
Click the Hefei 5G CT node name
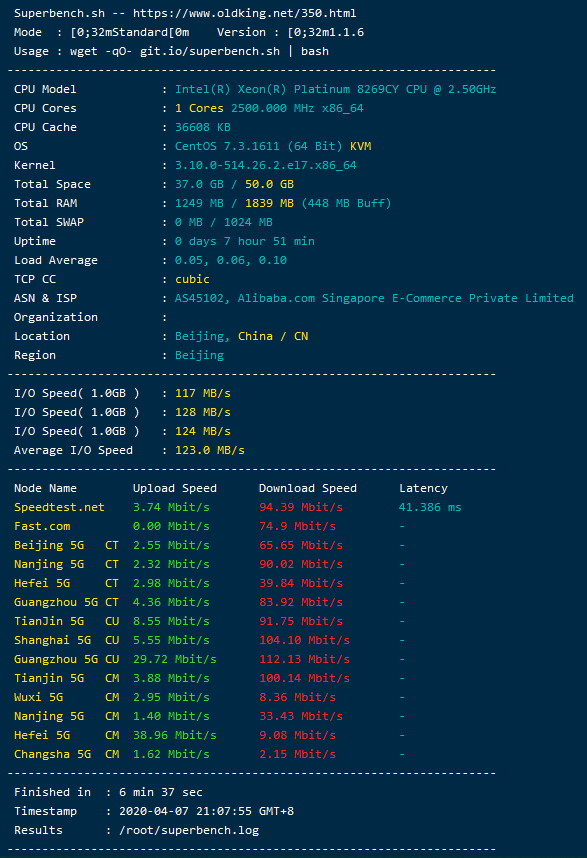pyautogui.click(x=66, y=583)
